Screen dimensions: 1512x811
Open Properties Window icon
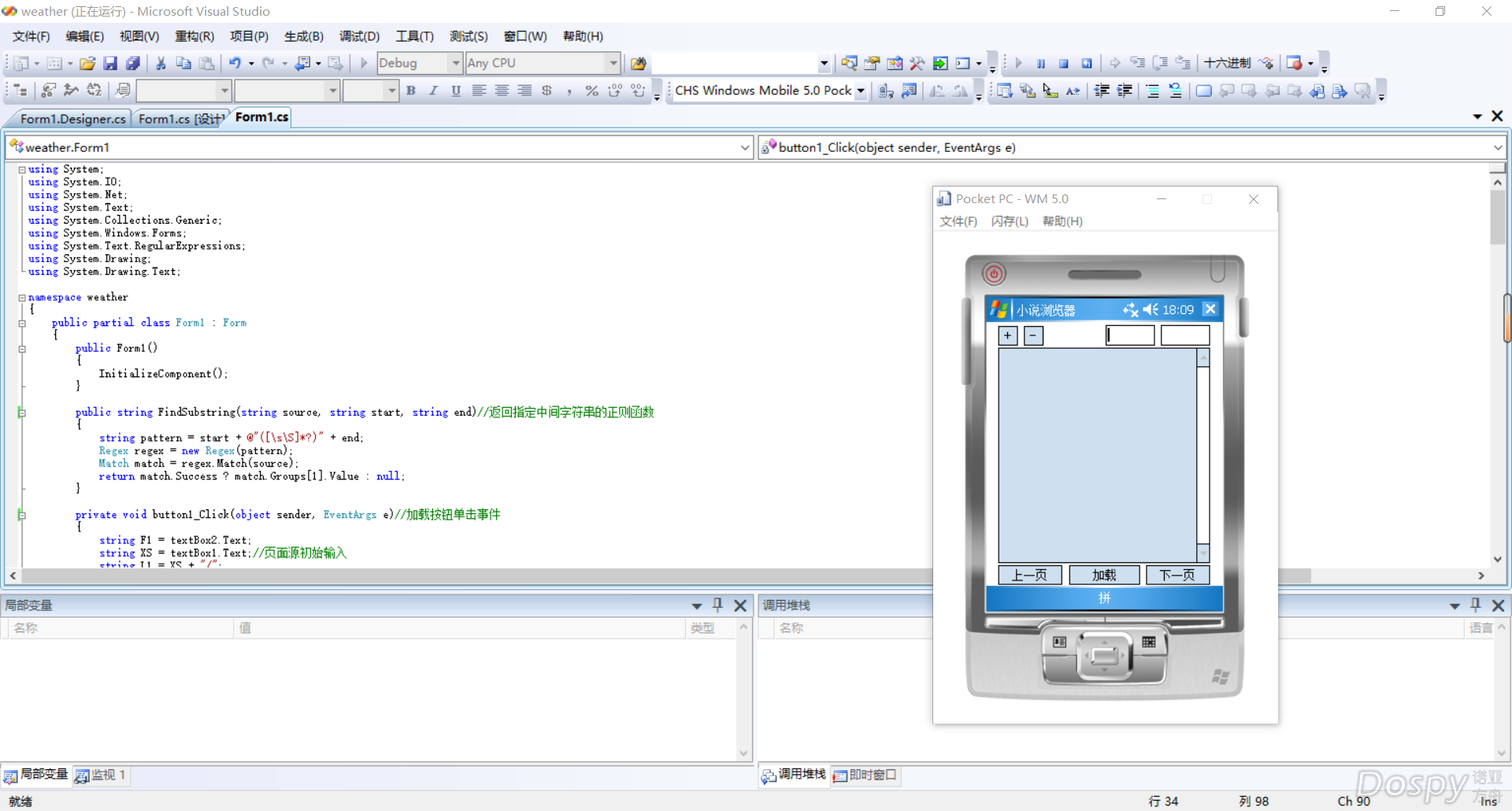(x=872, y=63)
